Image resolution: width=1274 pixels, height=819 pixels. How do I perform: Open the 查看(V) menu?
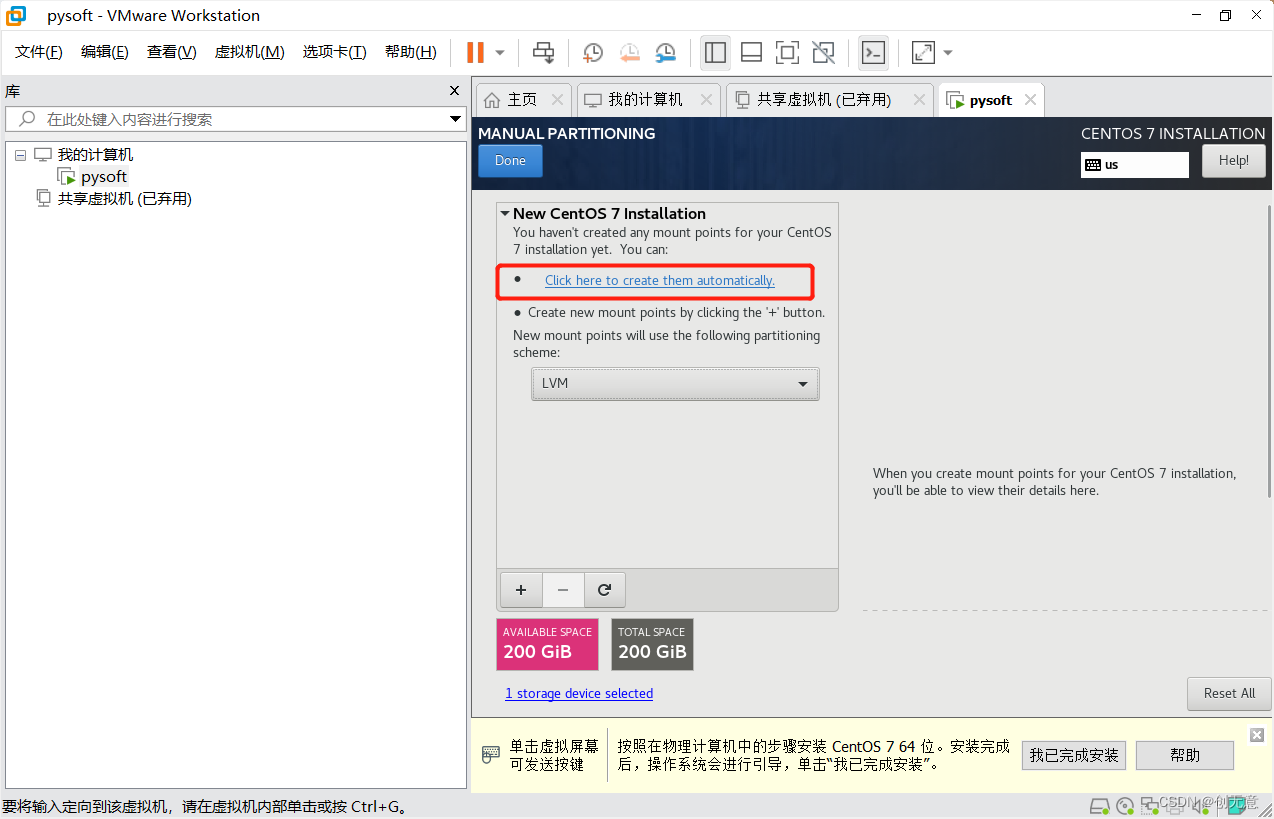tap(172, 52)
